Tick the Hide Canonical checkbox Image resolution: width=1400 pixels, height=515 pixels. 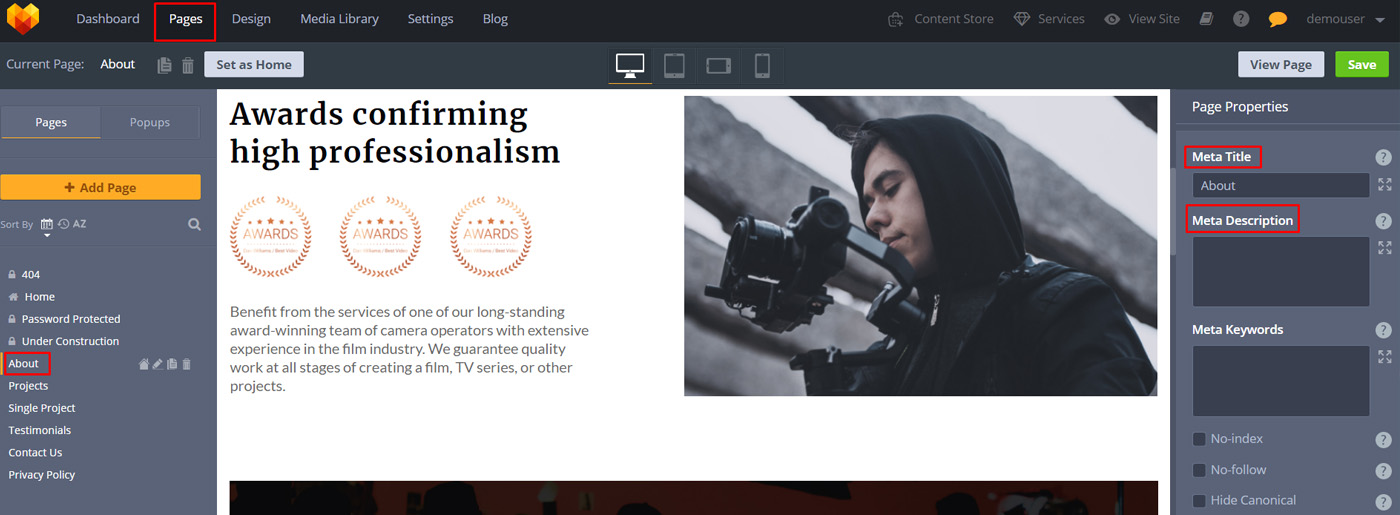tap(1199, 500)
